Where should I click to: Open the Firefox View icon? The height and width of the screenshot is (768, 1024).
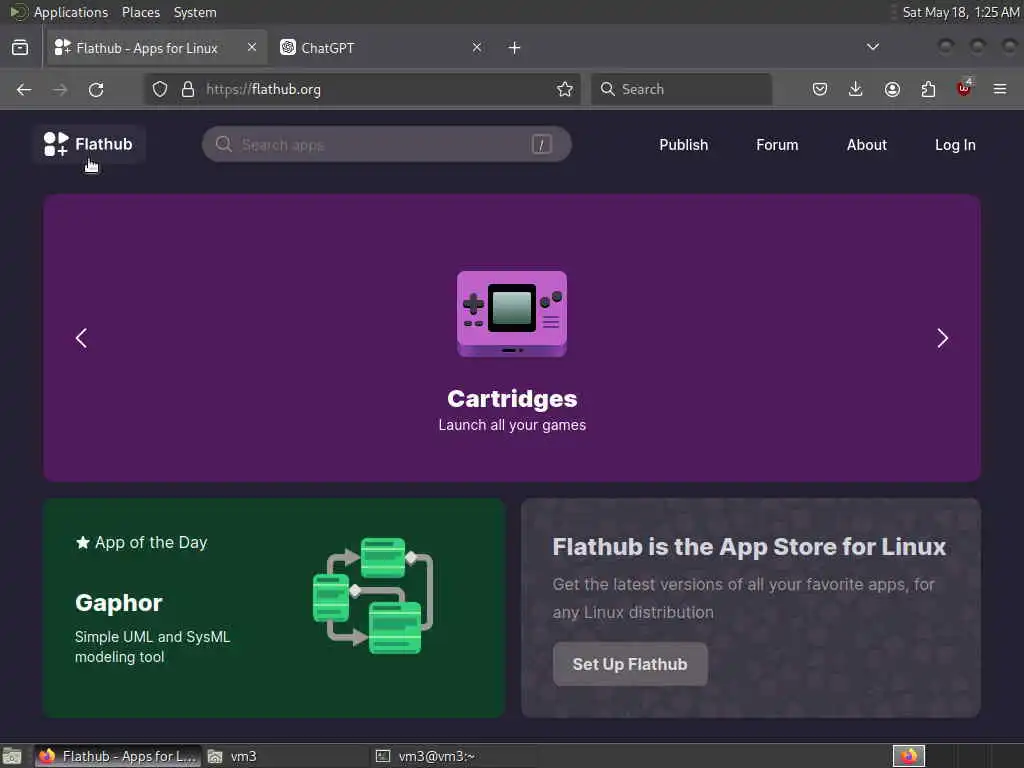click(x=20, y=48)
